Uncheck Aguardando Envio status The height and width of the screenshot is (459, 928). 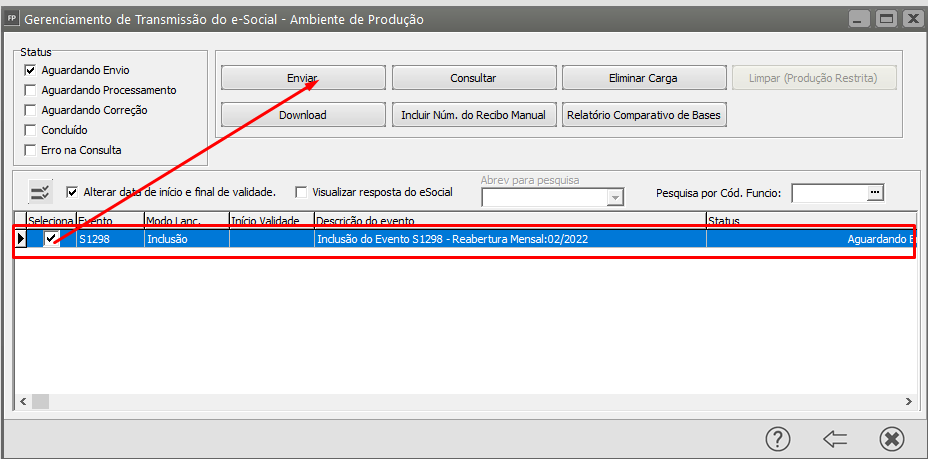(x=30, y=70)
